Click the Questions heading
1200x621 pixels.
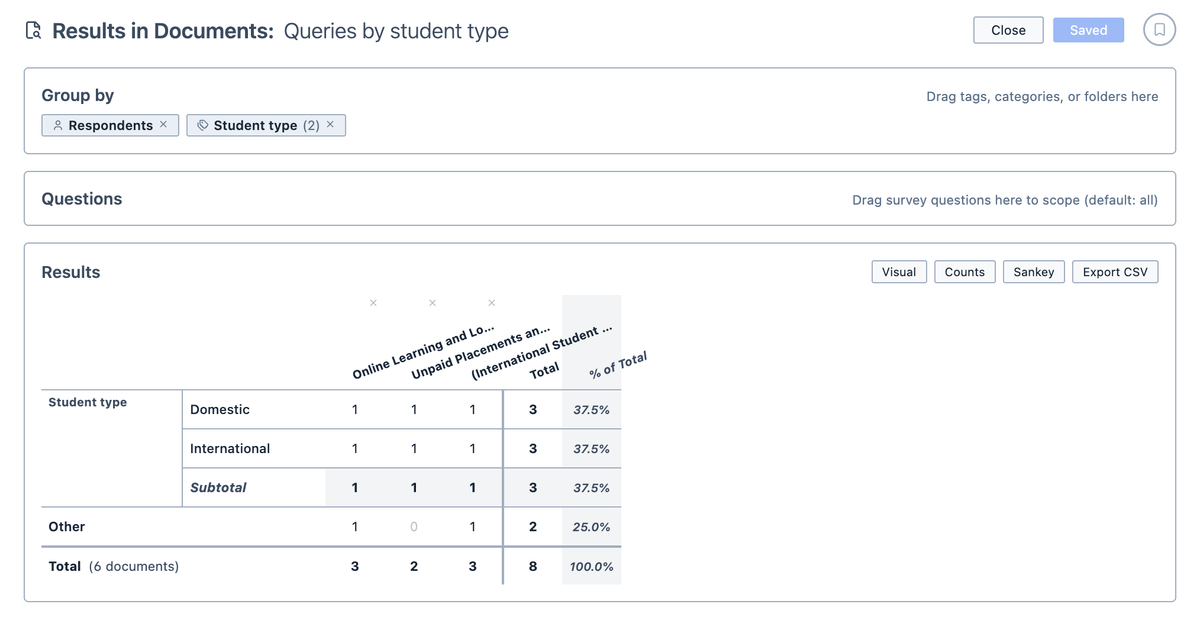pos(82,199)
